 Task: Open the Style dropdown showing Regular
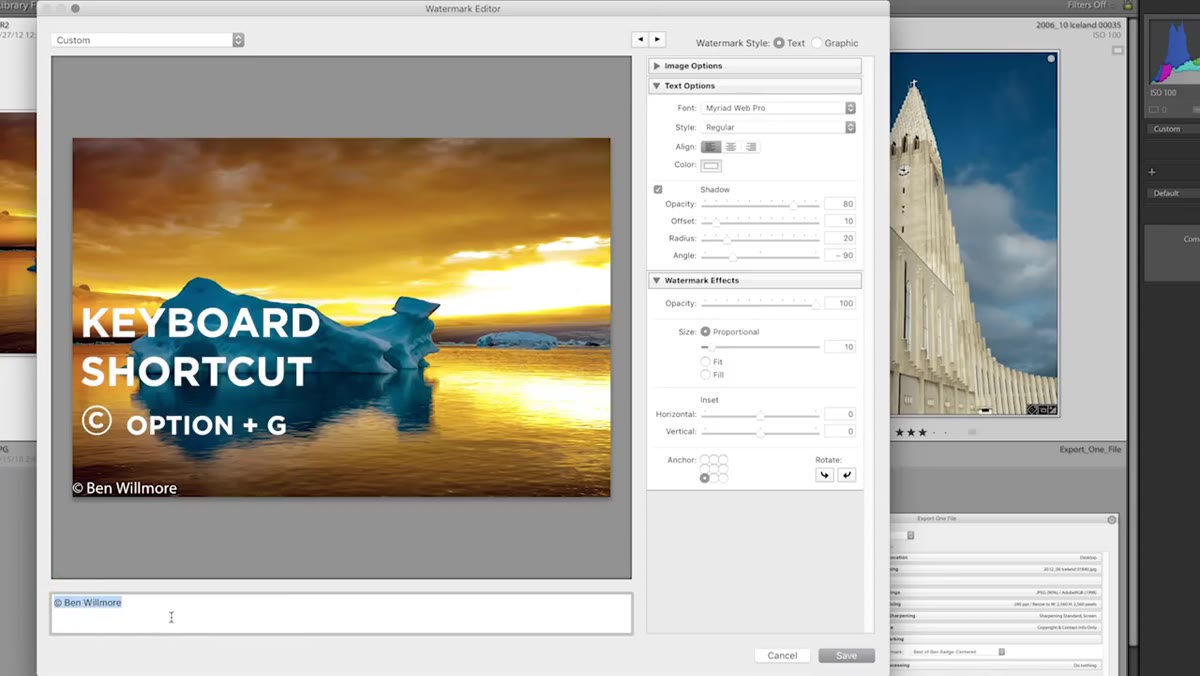778,127
